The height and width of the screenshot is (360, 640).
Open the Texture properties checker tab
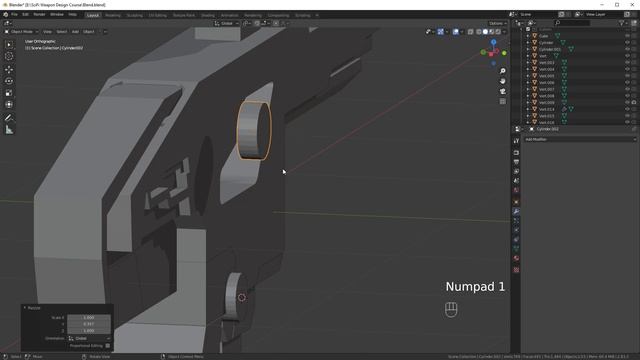click(x=516, y=270)
